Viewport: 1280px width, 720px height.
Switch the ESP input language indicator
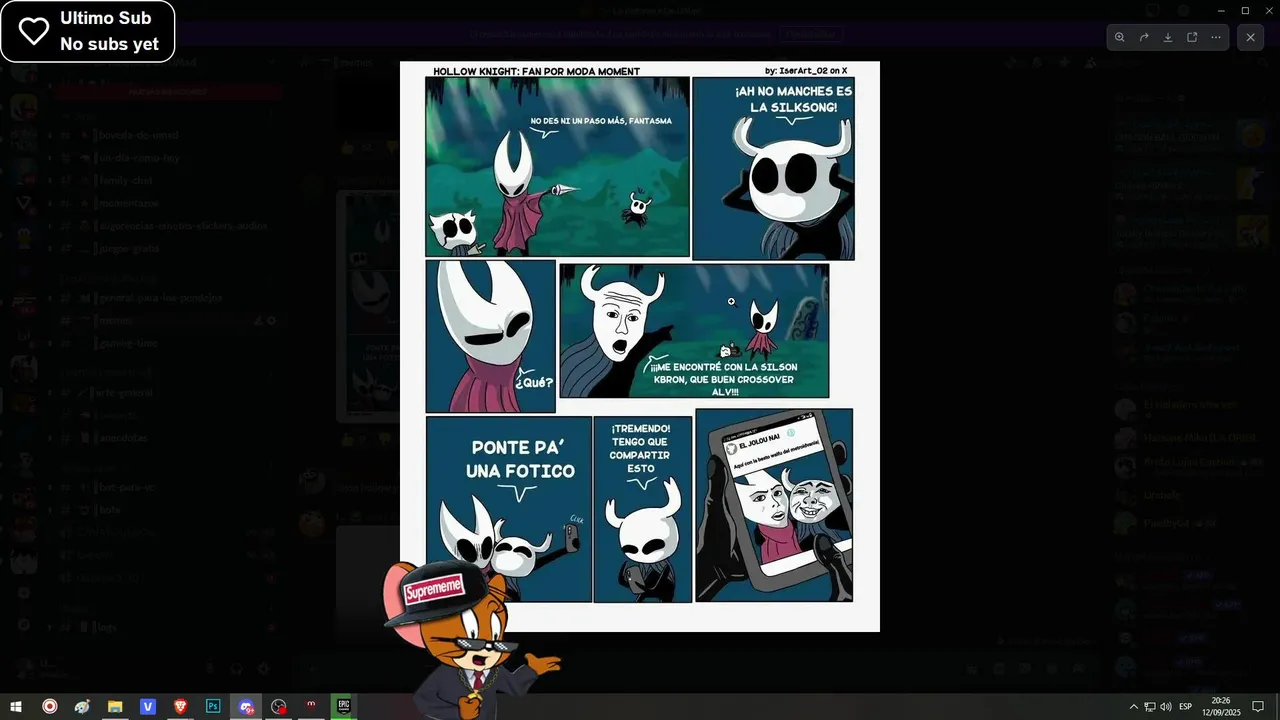pyautogui.click(x=1186, y=707)
